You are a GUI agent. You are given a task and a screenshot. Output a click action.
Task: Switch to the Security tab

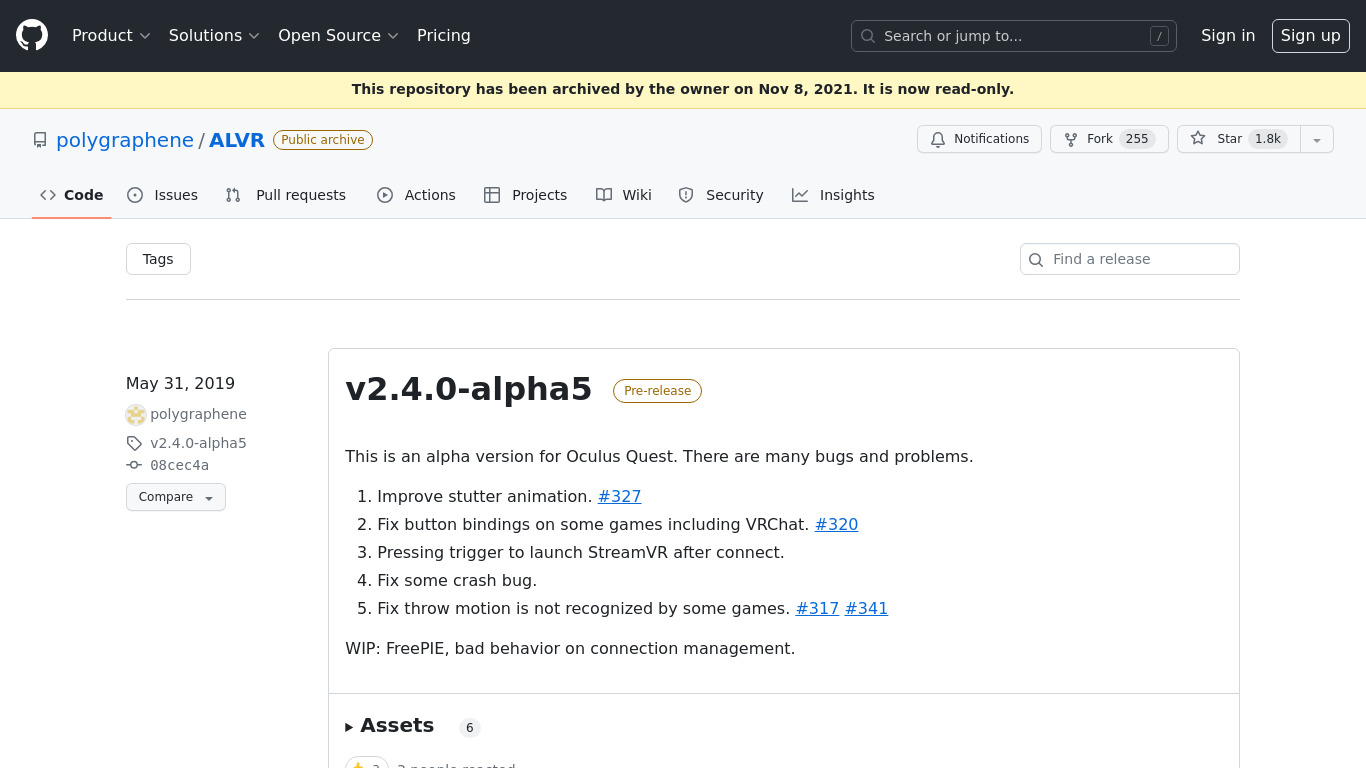click(x=721, y=195)
